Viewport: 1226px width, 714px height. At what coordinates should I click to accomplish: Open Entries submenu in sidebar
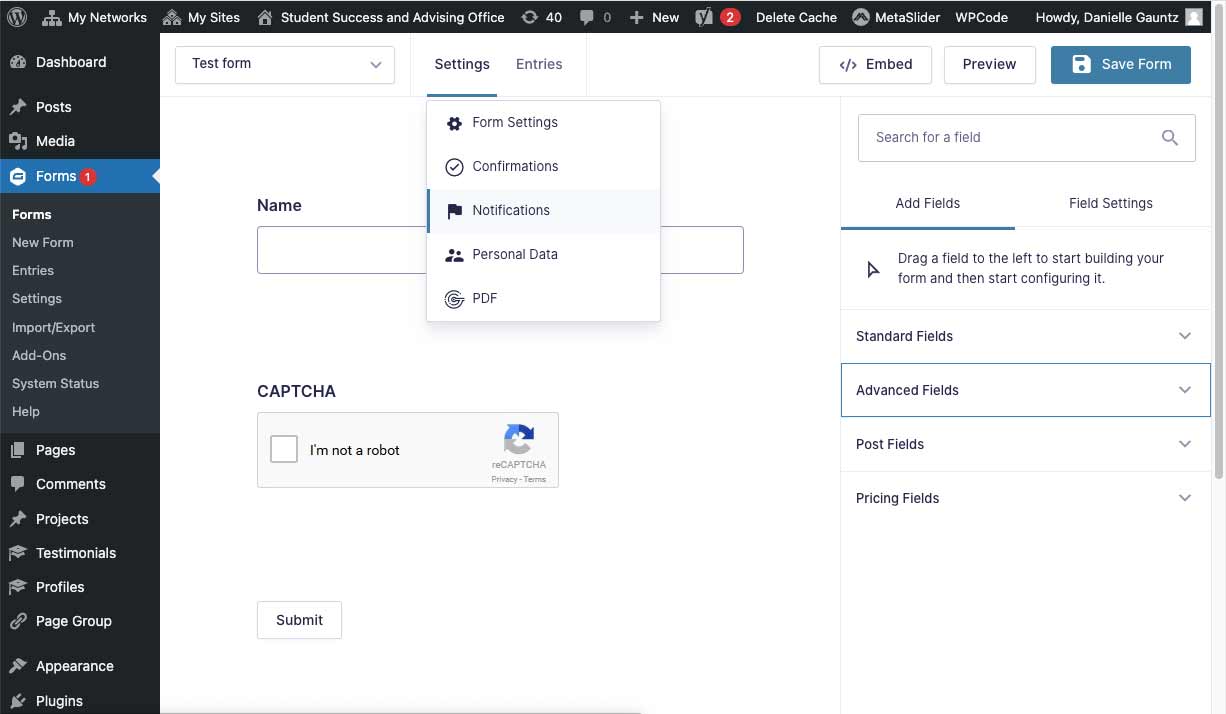pos(33,270)
